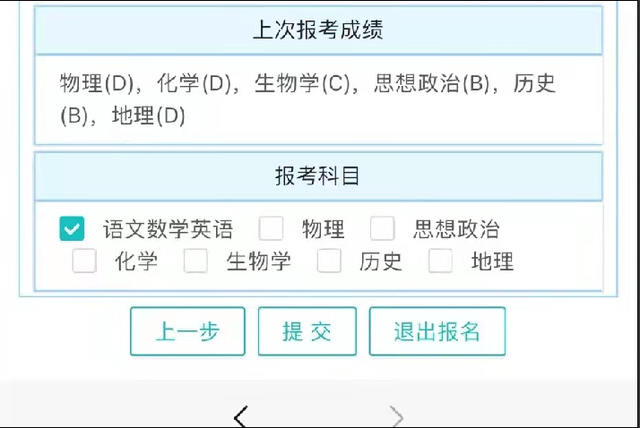
Task: Submit the form with 提交
Action: [x=306, y=332]
